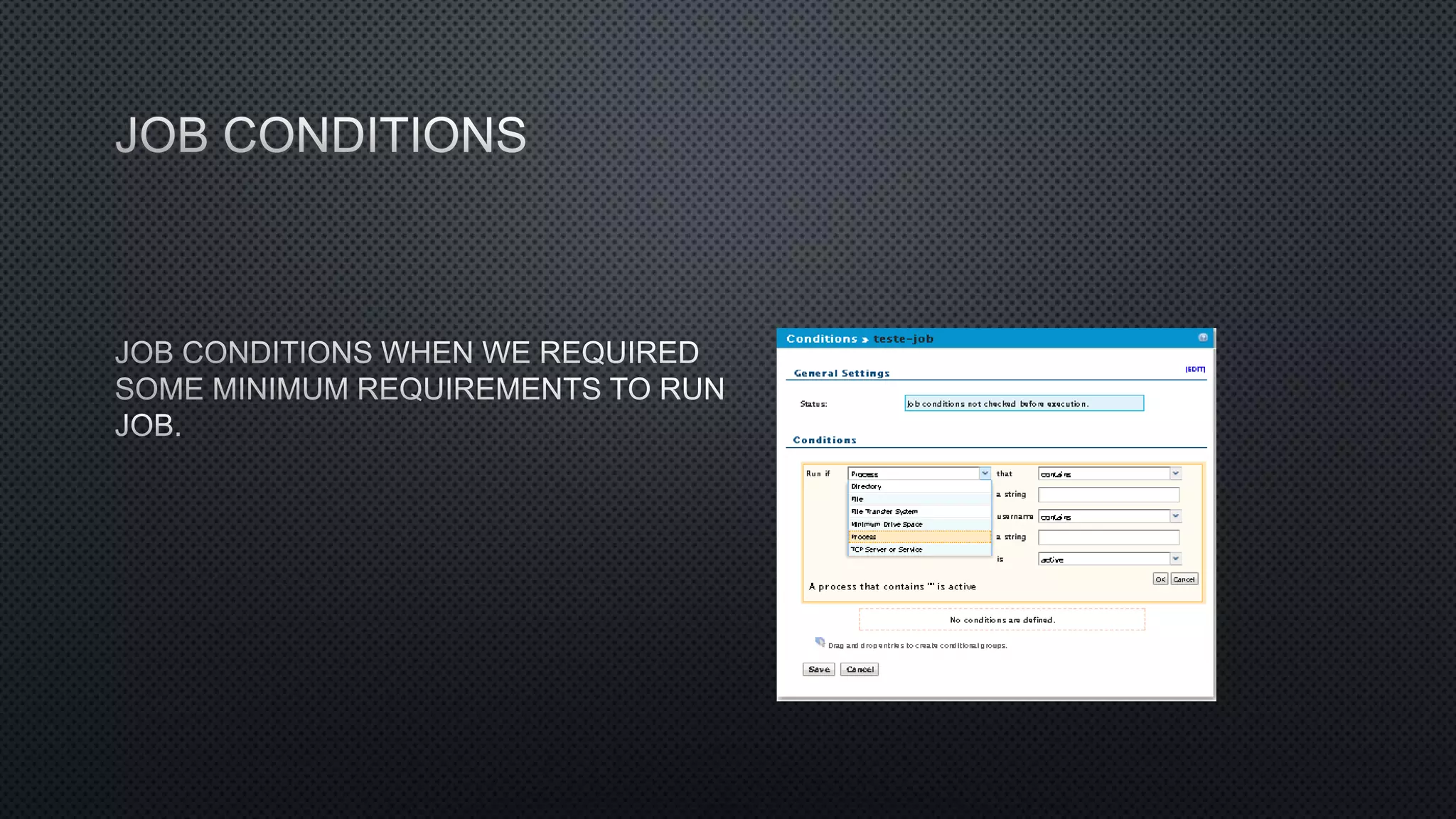Screen dimensions: 1456x819
Task: Open the username contains dropdown
Action: tap(1109, 516)
